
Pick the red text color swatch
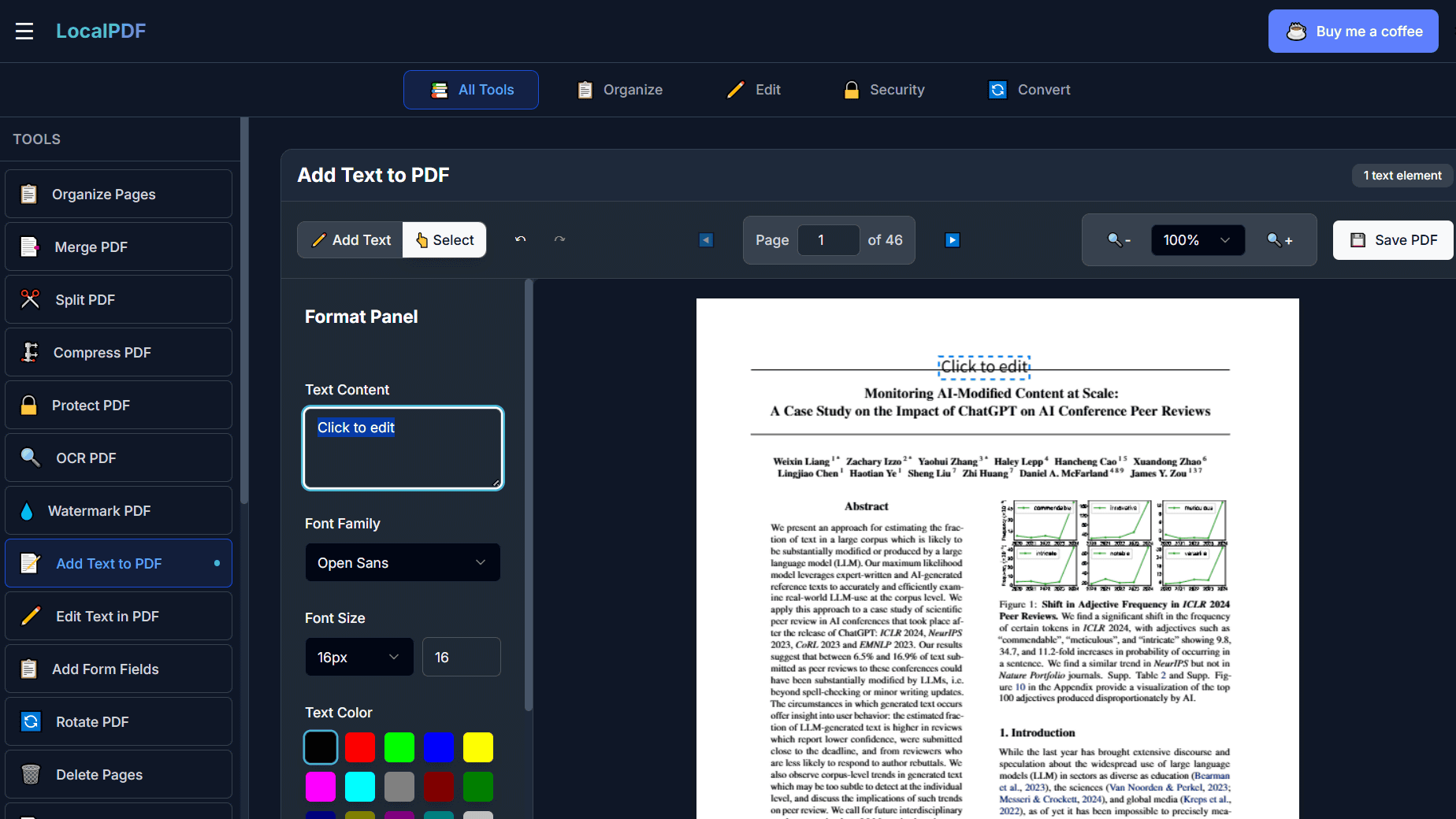360,747
